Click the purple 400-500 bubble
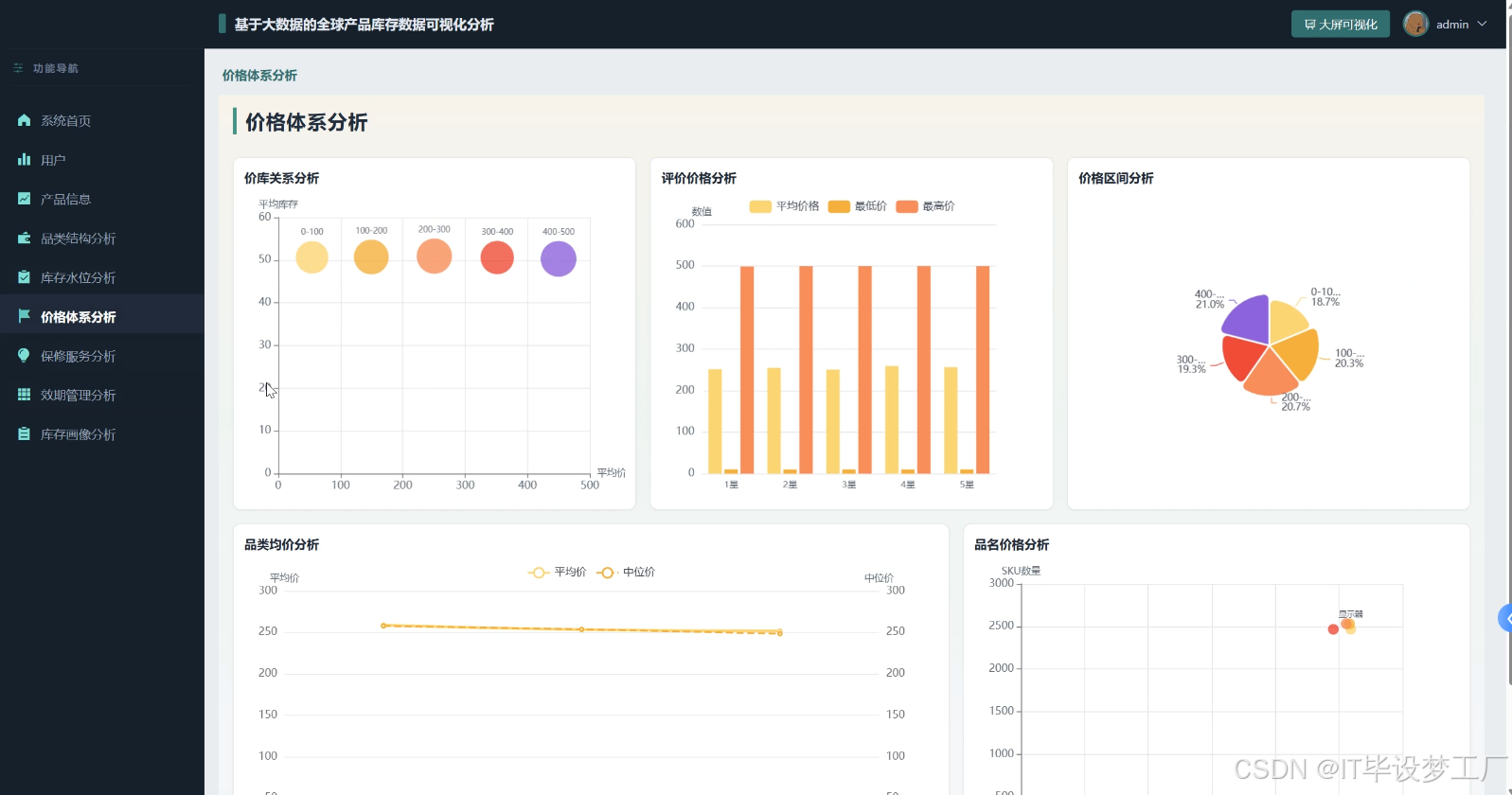Screen dimensions: 1512x795 point(559,258)
